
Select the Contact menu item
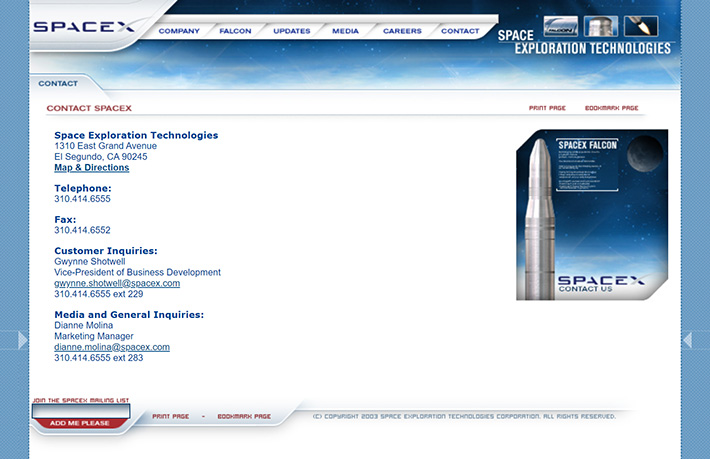(x=460, y=31)
